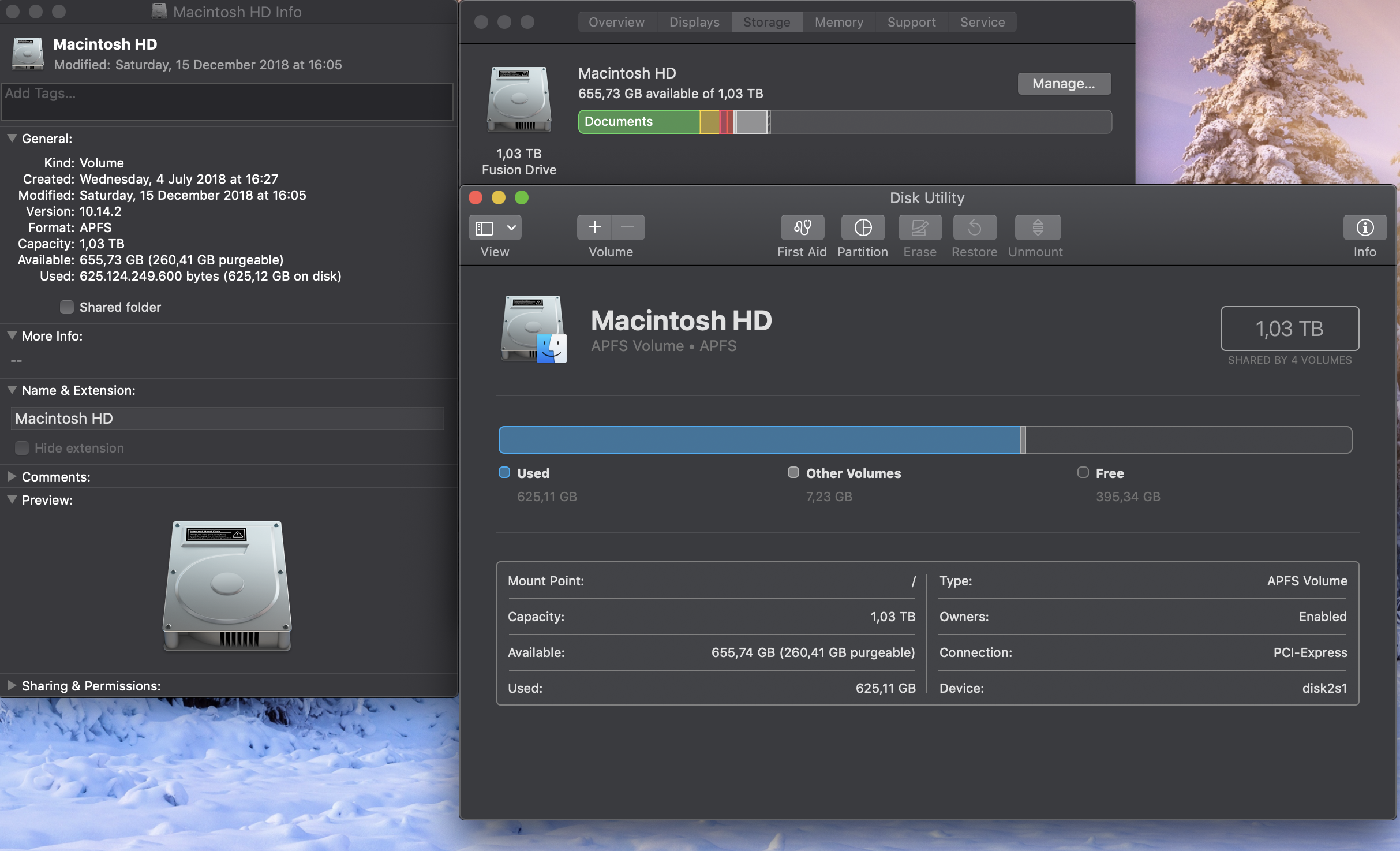This screenshot has width=1400, height=851.
Task: Click the Mount Point row
Action: point(712,581)
